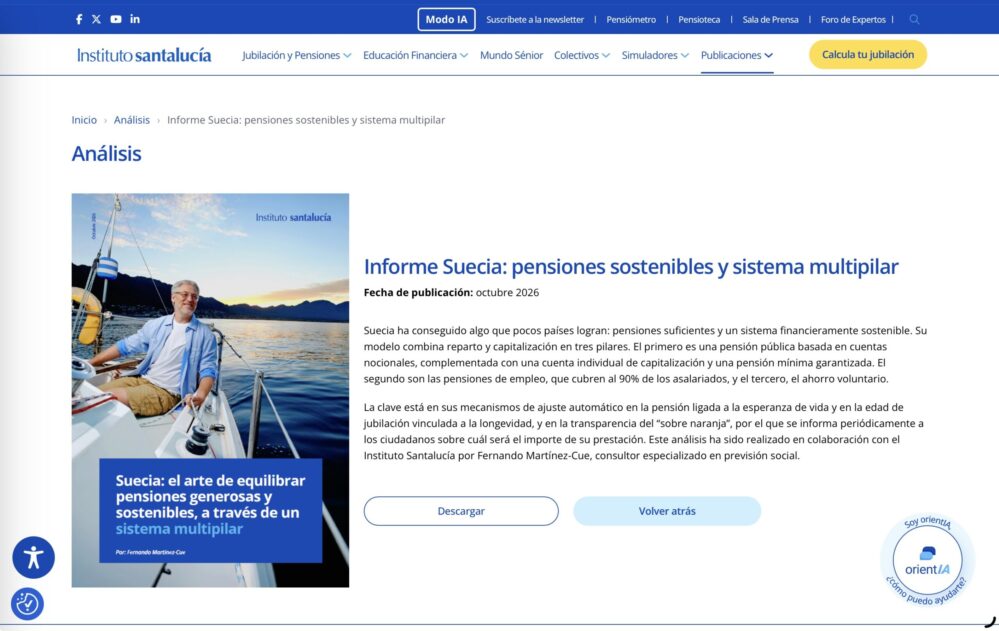Expand the Publicaciones dropdown
This screenshot has height=631, width=999.
(x=737, y=55)
